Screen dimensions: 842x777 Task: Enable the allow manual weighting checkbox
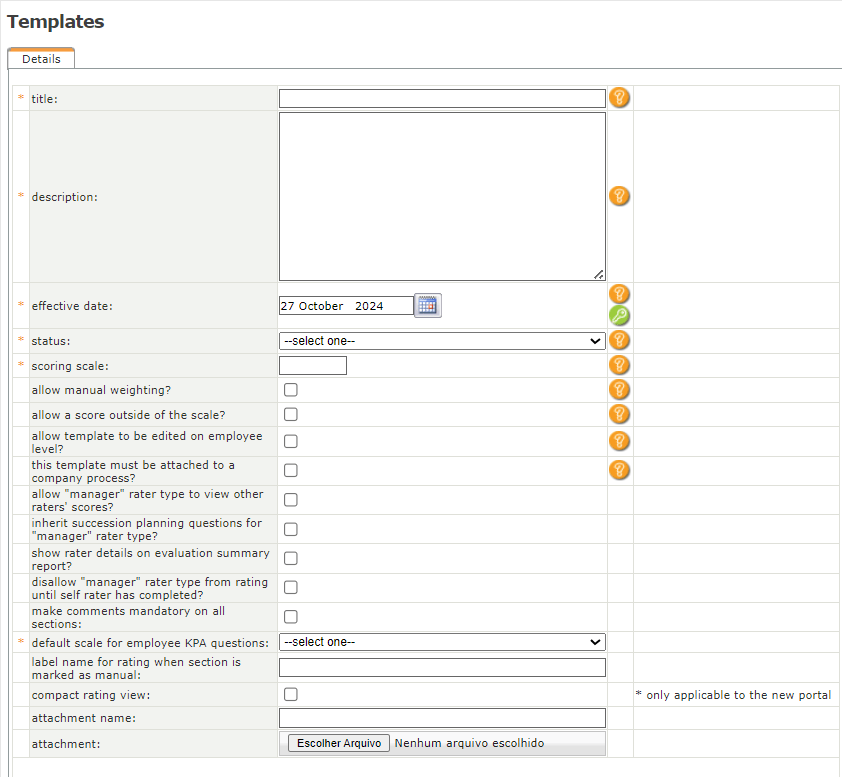(291, 390)
